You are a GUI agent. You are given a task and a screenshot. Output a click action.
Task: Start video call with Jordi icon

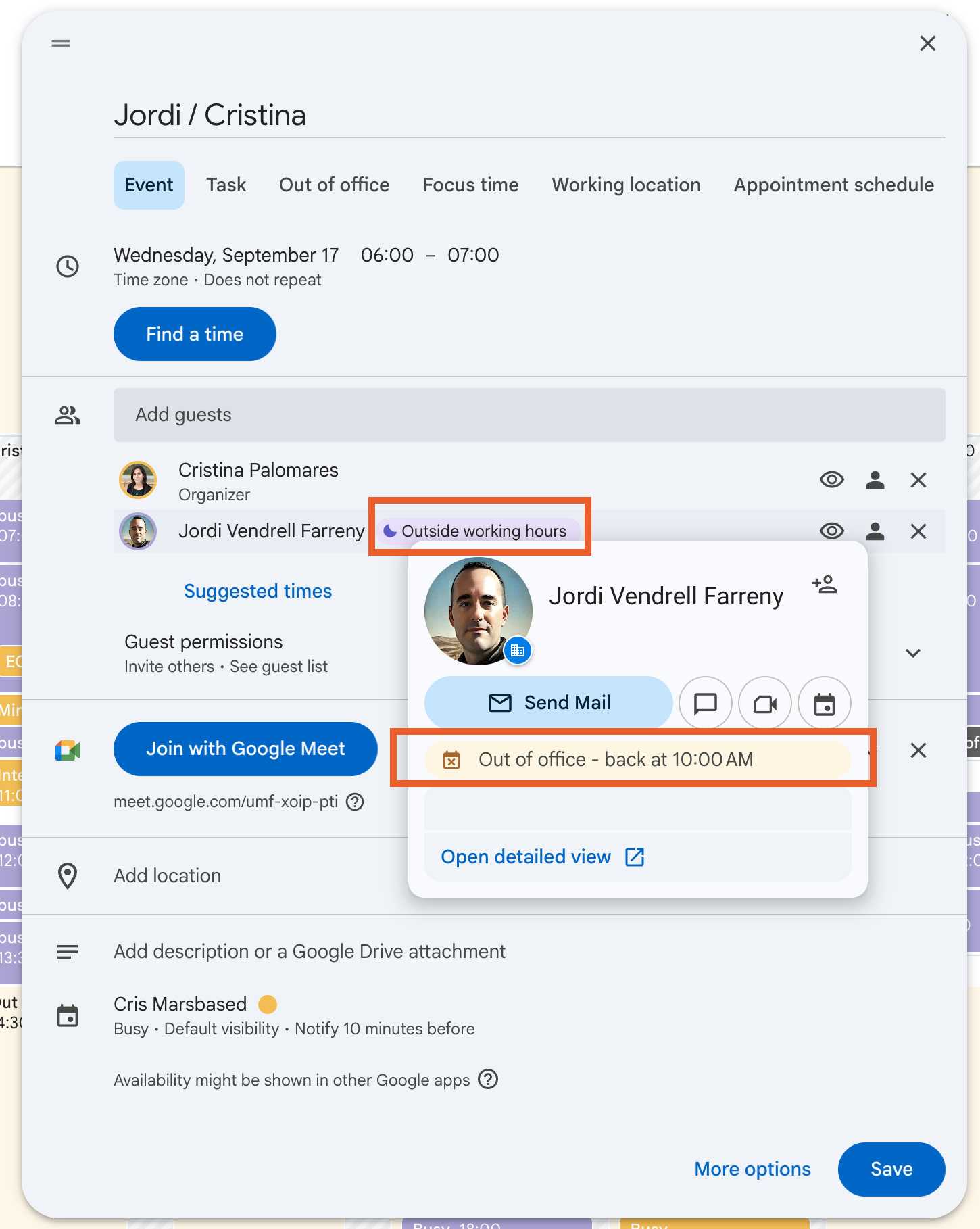tap(765, 703)
